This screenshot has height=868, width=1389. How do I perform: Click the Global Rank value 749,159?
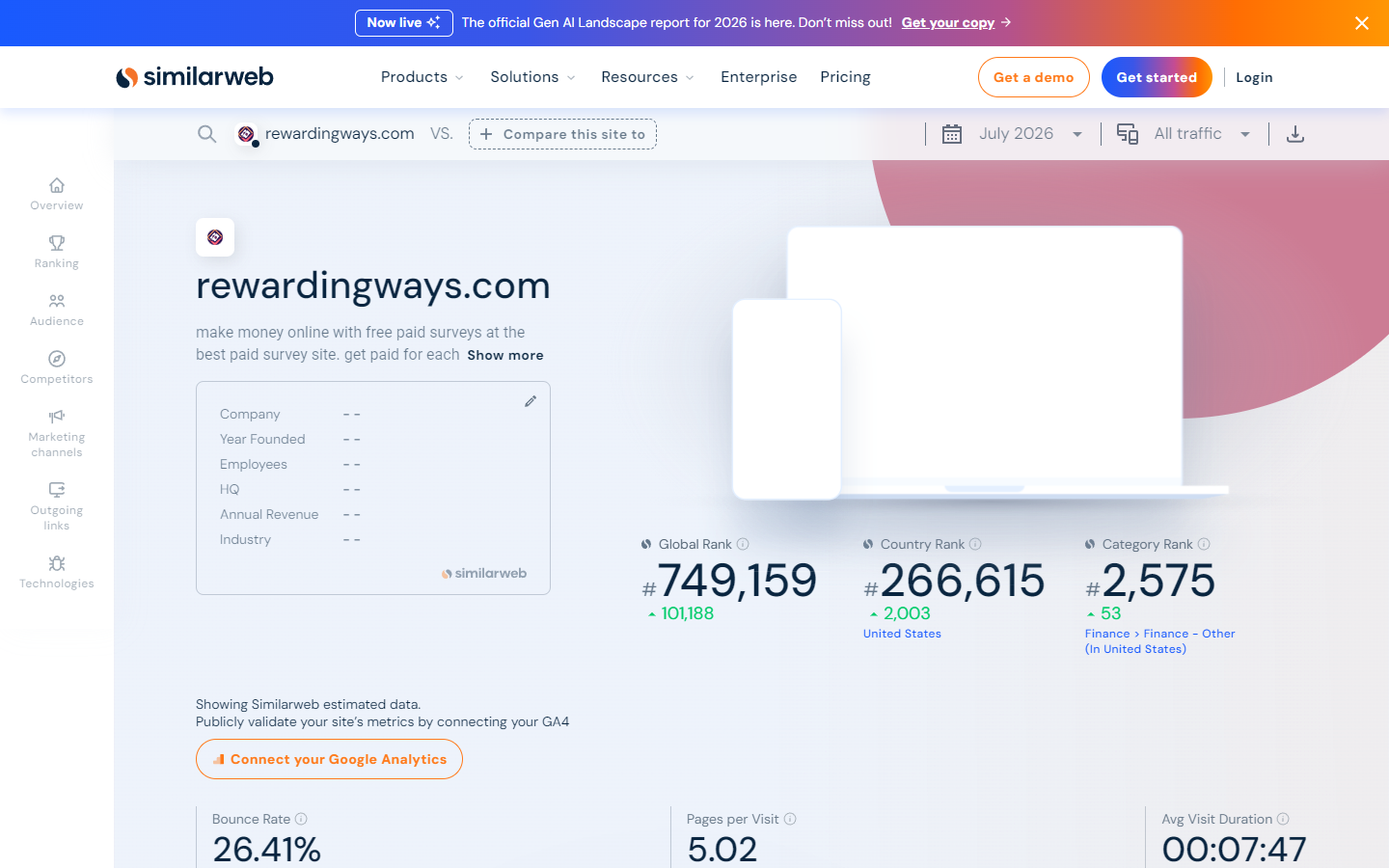pyautogui.click(x=738, y=581)
